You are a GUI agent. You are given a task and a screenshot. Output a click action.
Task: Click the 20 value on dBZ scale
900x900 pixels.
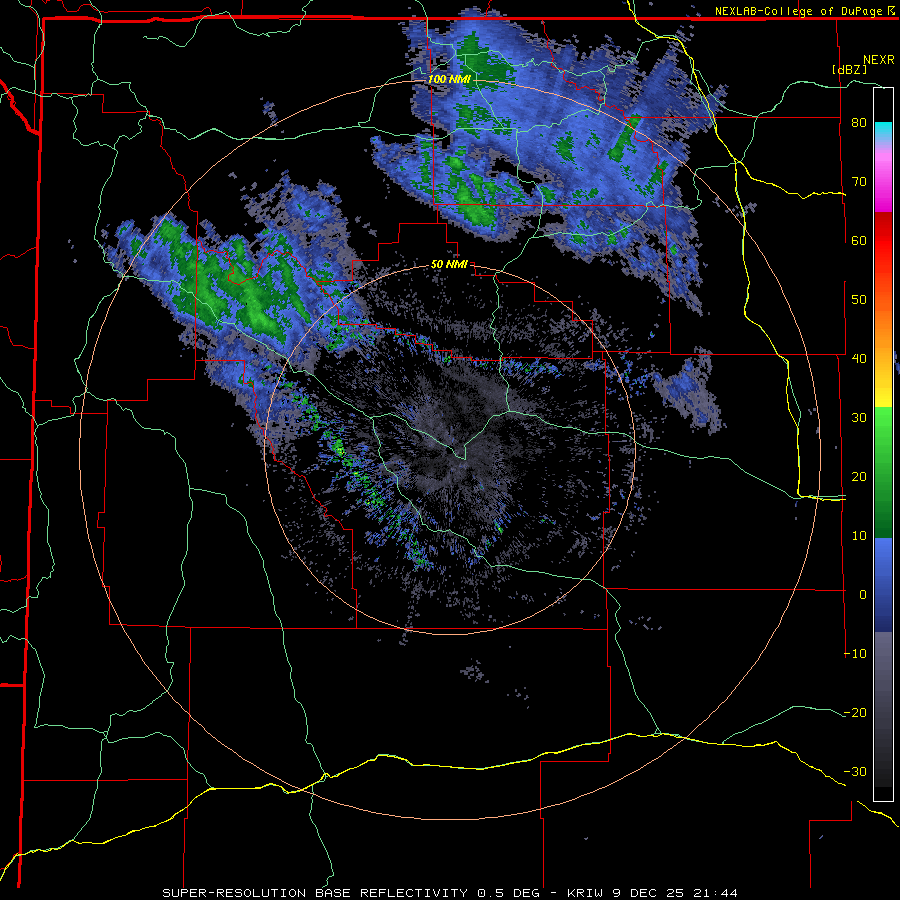point(859,477)
